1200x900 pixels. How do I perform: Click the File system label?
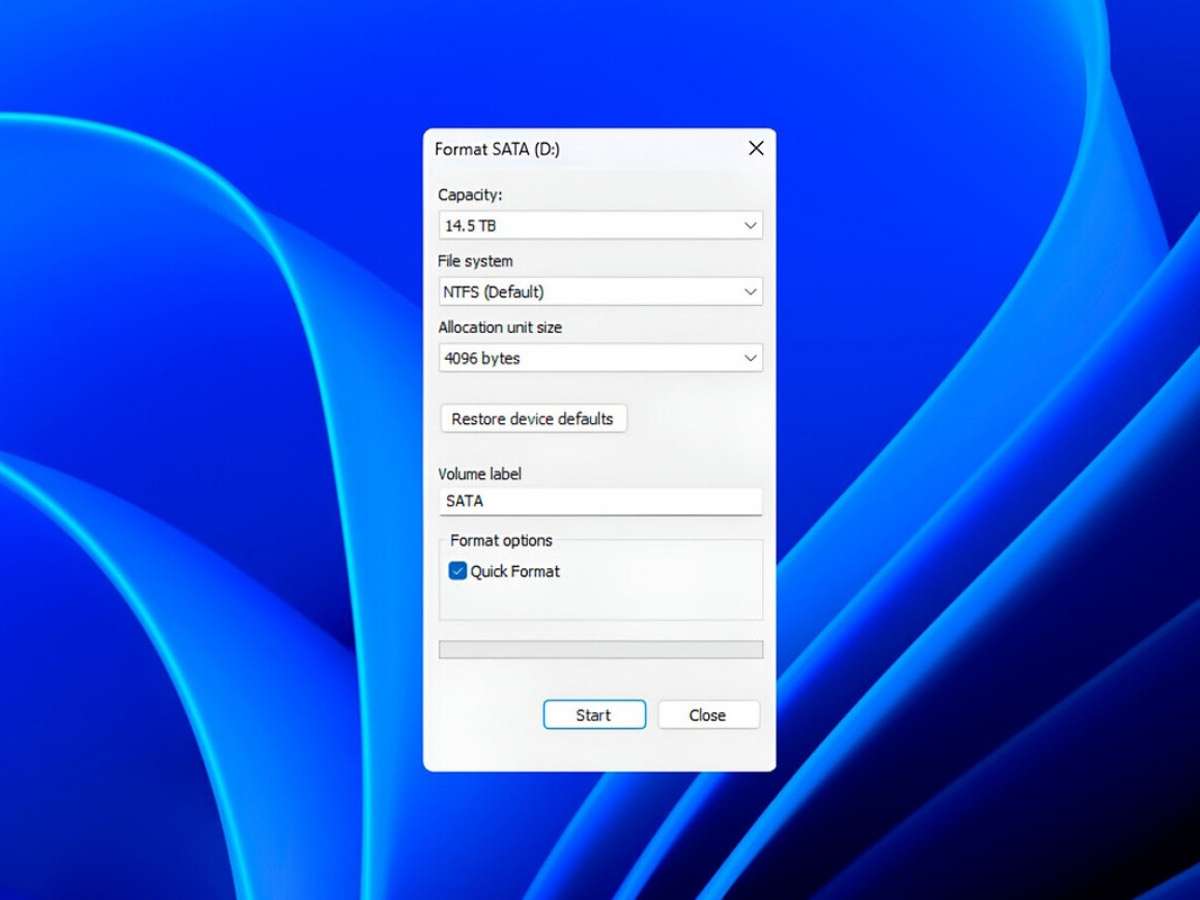click(475, 261)
